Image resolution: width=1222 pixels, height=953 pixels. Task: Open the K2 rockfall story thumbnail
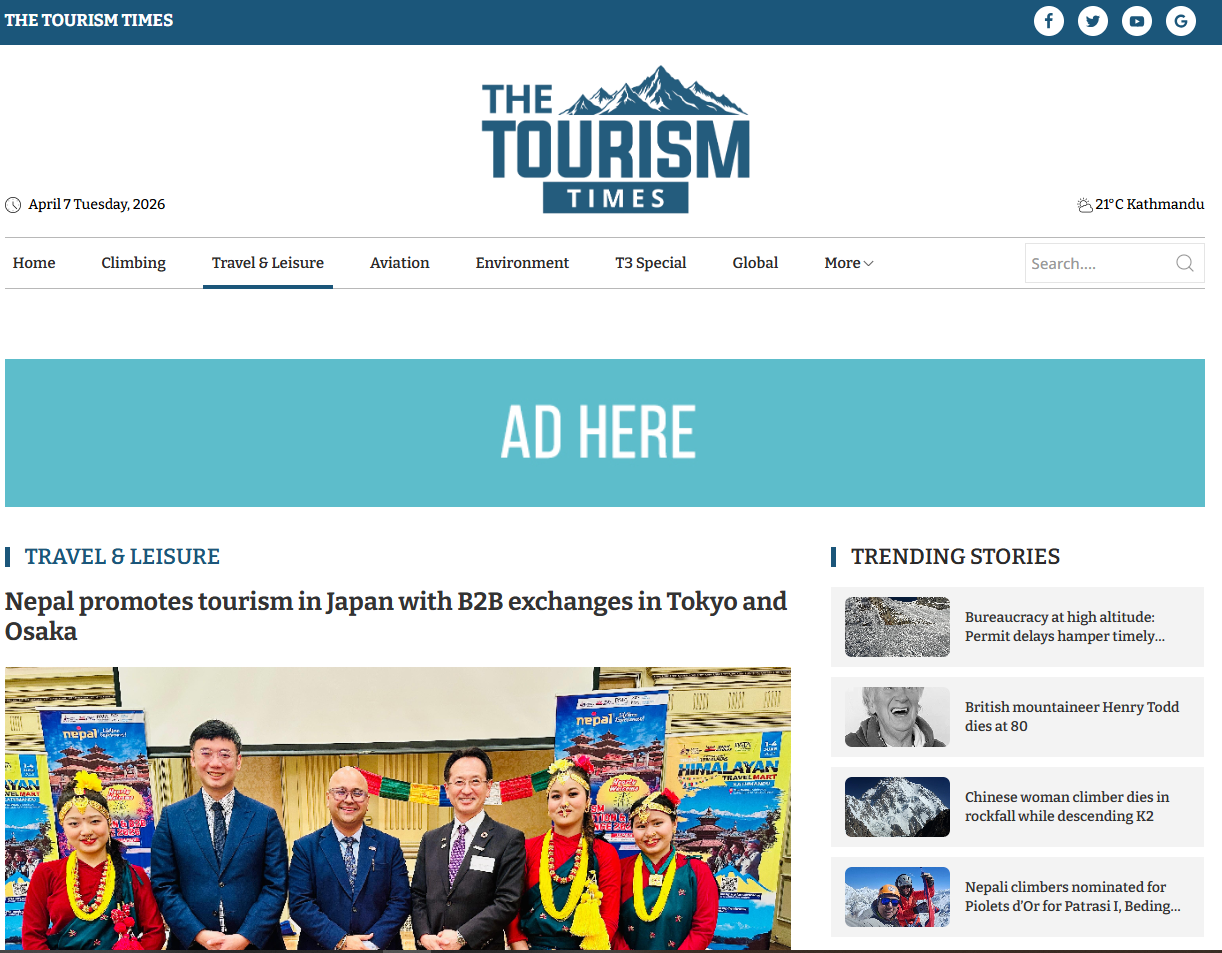897,807
